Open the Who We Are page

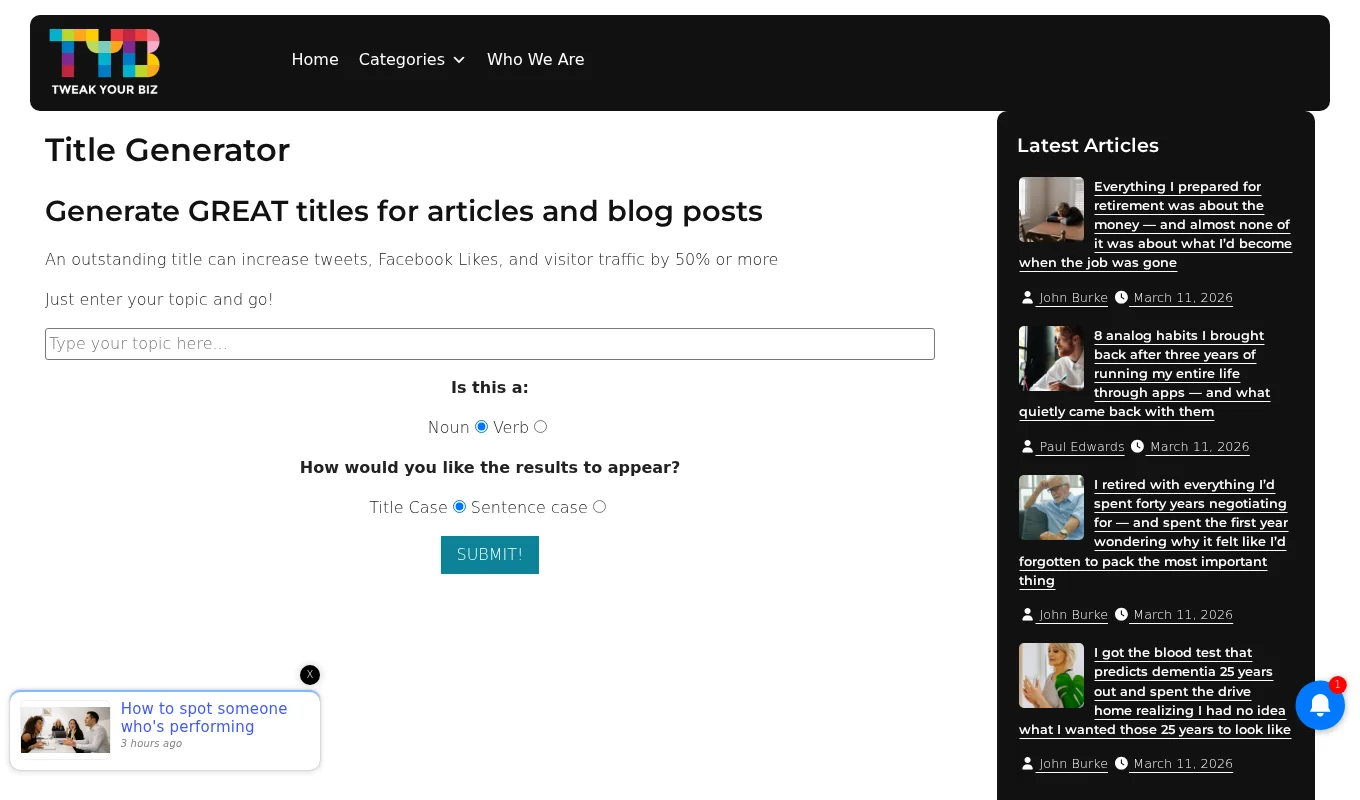click(x=535, y=60)
